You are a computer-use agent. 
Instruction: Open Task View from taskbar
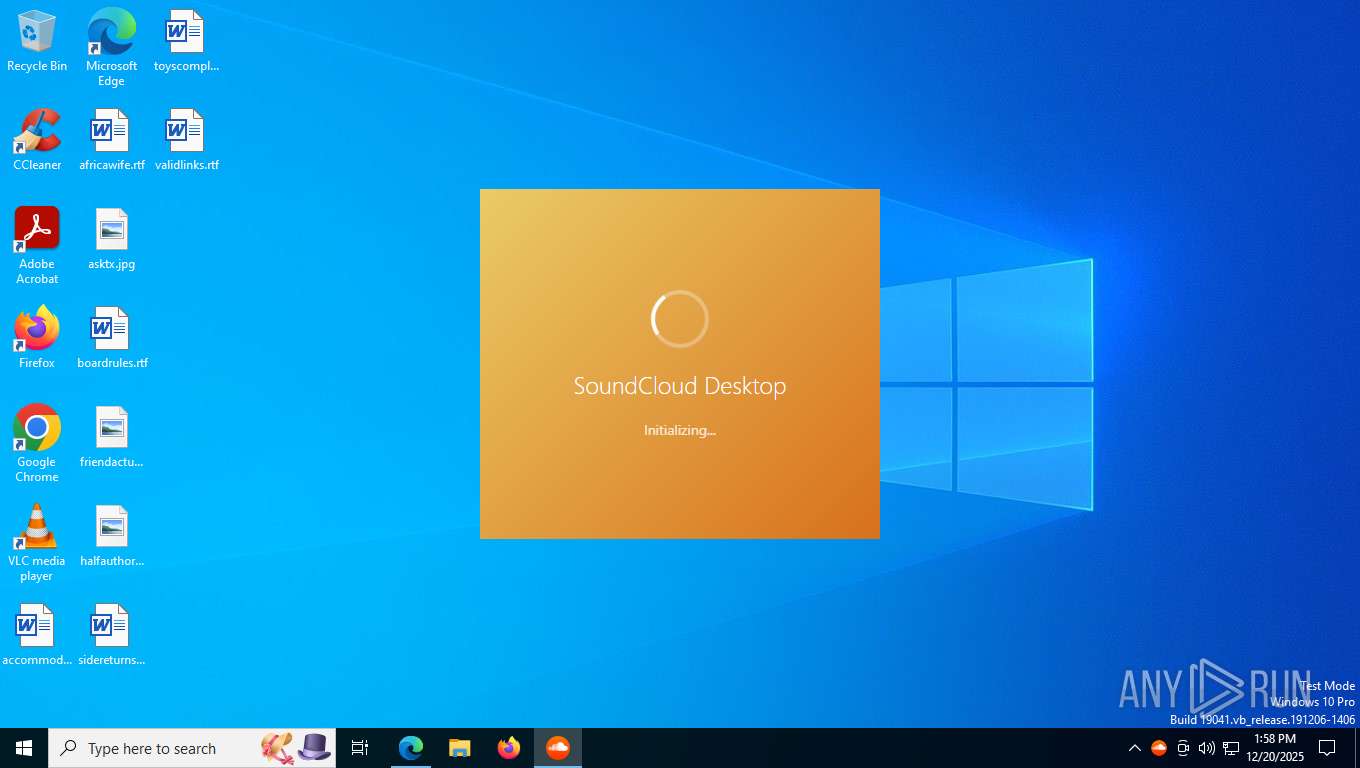361,748
